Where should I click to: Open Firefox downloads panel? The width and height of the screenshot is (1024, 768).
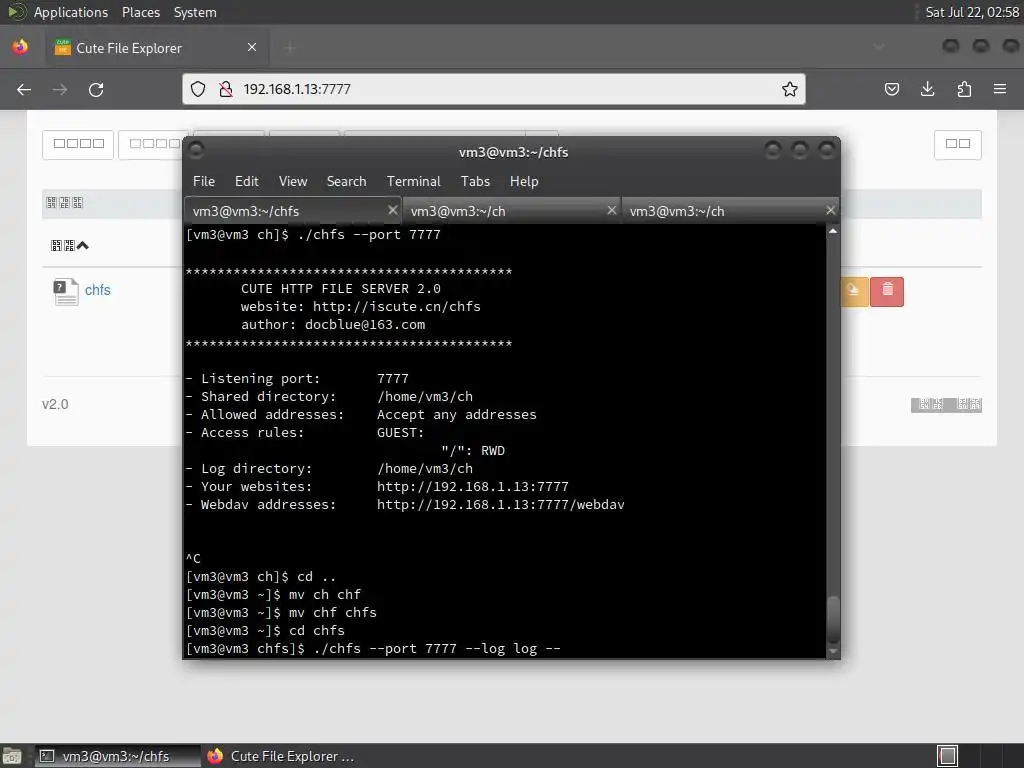tap(927, 89)
